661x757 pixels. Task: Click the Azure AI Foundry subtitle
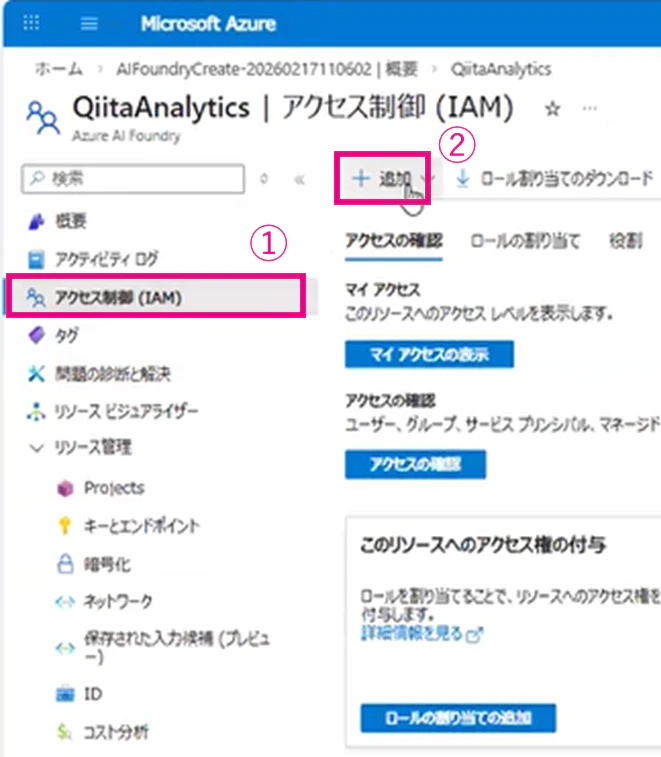[127, 136]
